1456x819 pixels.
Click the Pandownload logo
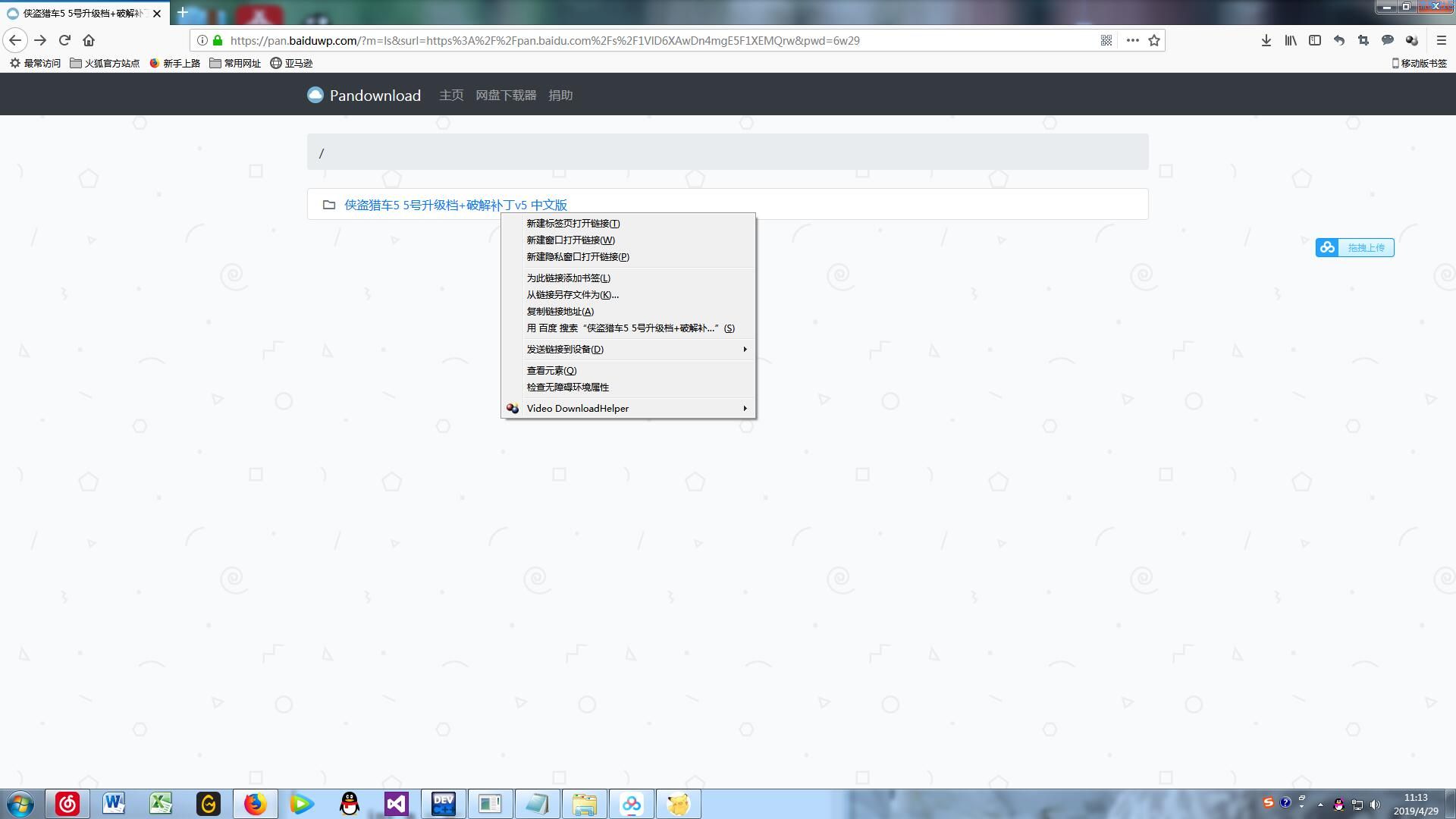coord(364,95)
